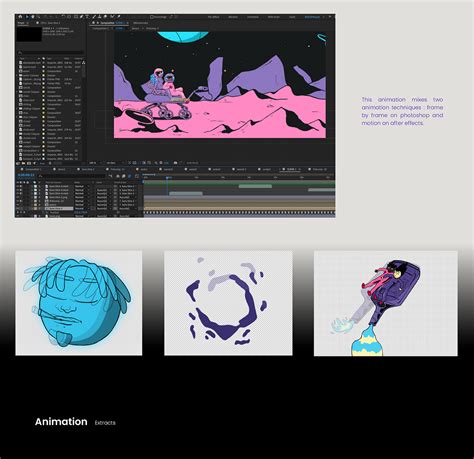This screenshot has width=474, height=459.
Task: Click the paragraph about two animation techniques
Action: tap(402, 111)
